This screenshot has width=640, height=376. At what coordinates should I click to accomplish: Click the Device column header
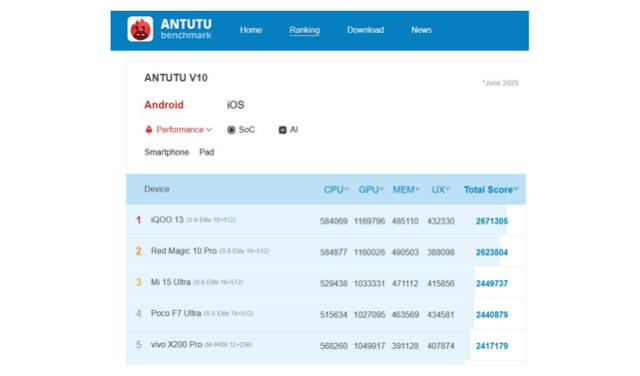157,189
